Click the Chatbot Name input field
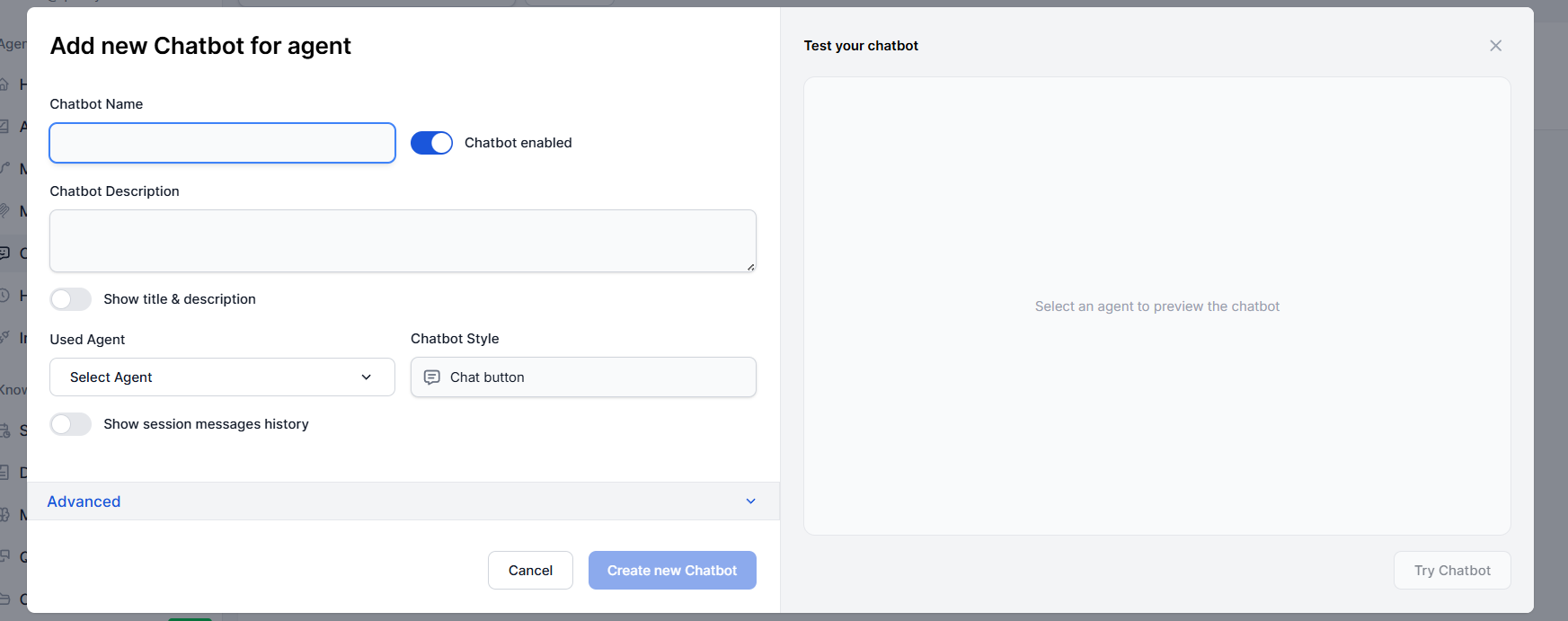 pos(222,143)
